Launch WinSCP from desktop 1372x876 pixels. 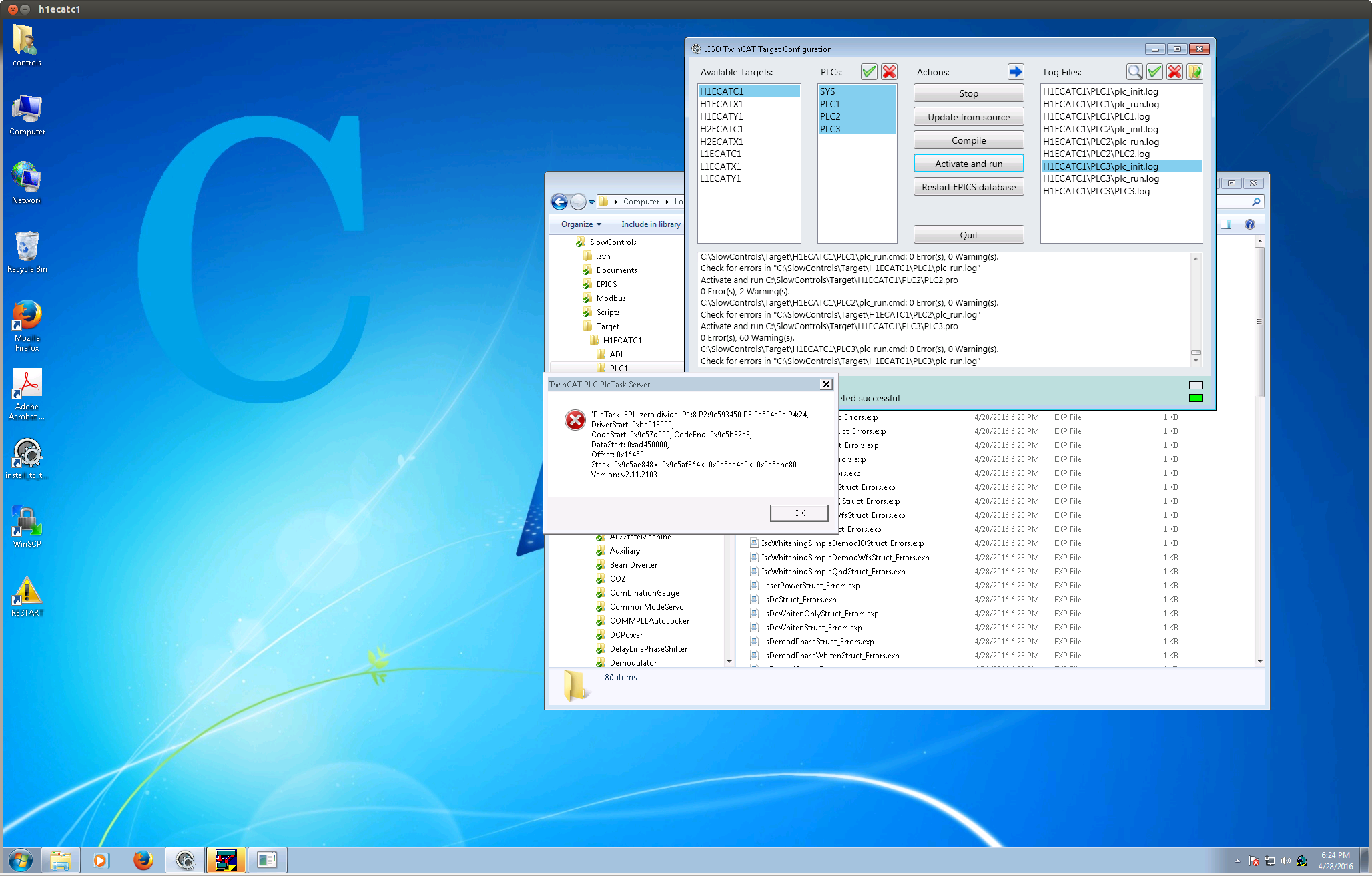(x=27, y=527)
